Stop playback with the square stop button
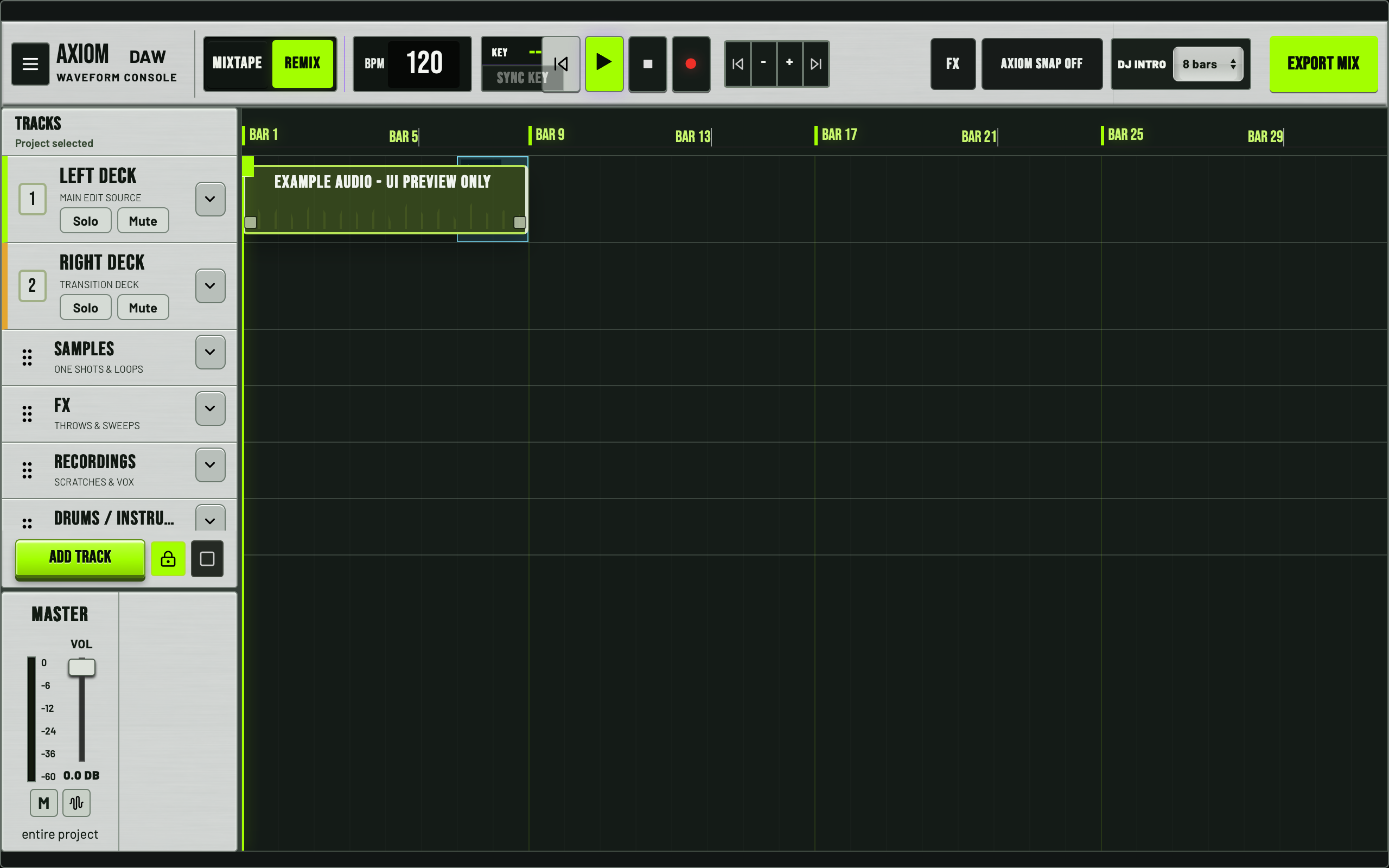 [647, 63]
